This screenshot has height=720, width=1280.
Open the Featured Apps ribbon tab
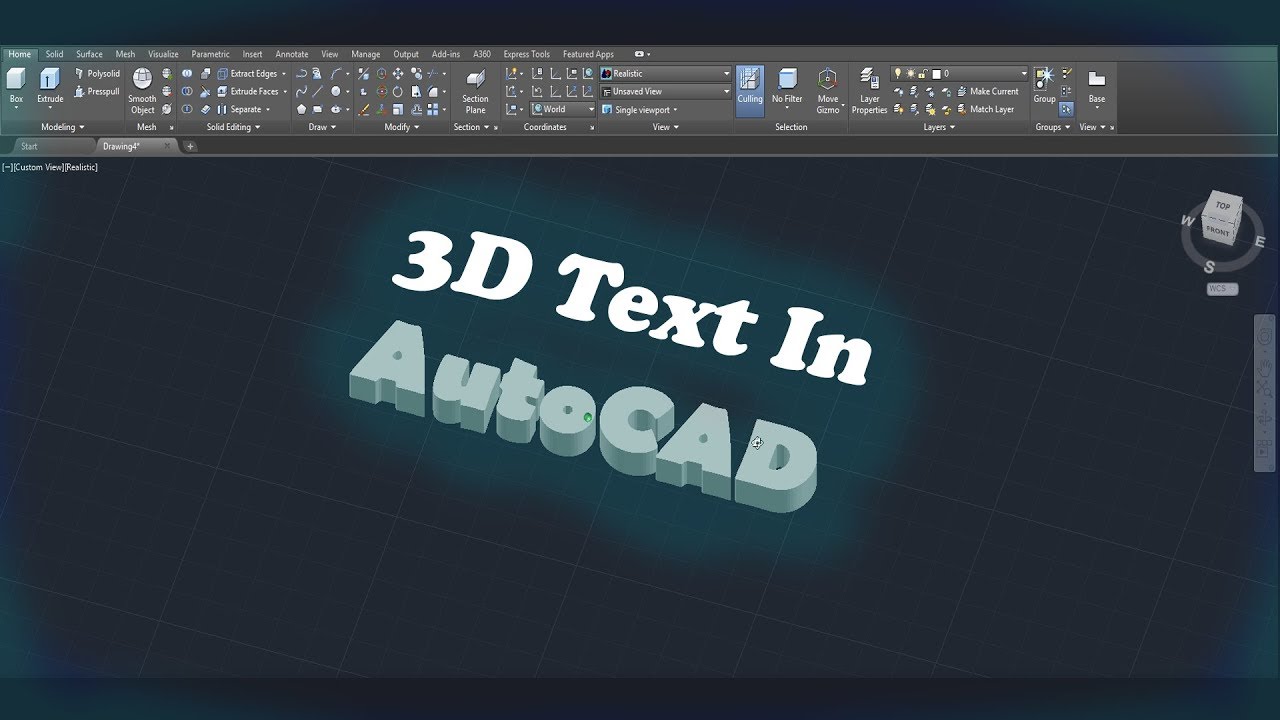[x=588, y=54]
